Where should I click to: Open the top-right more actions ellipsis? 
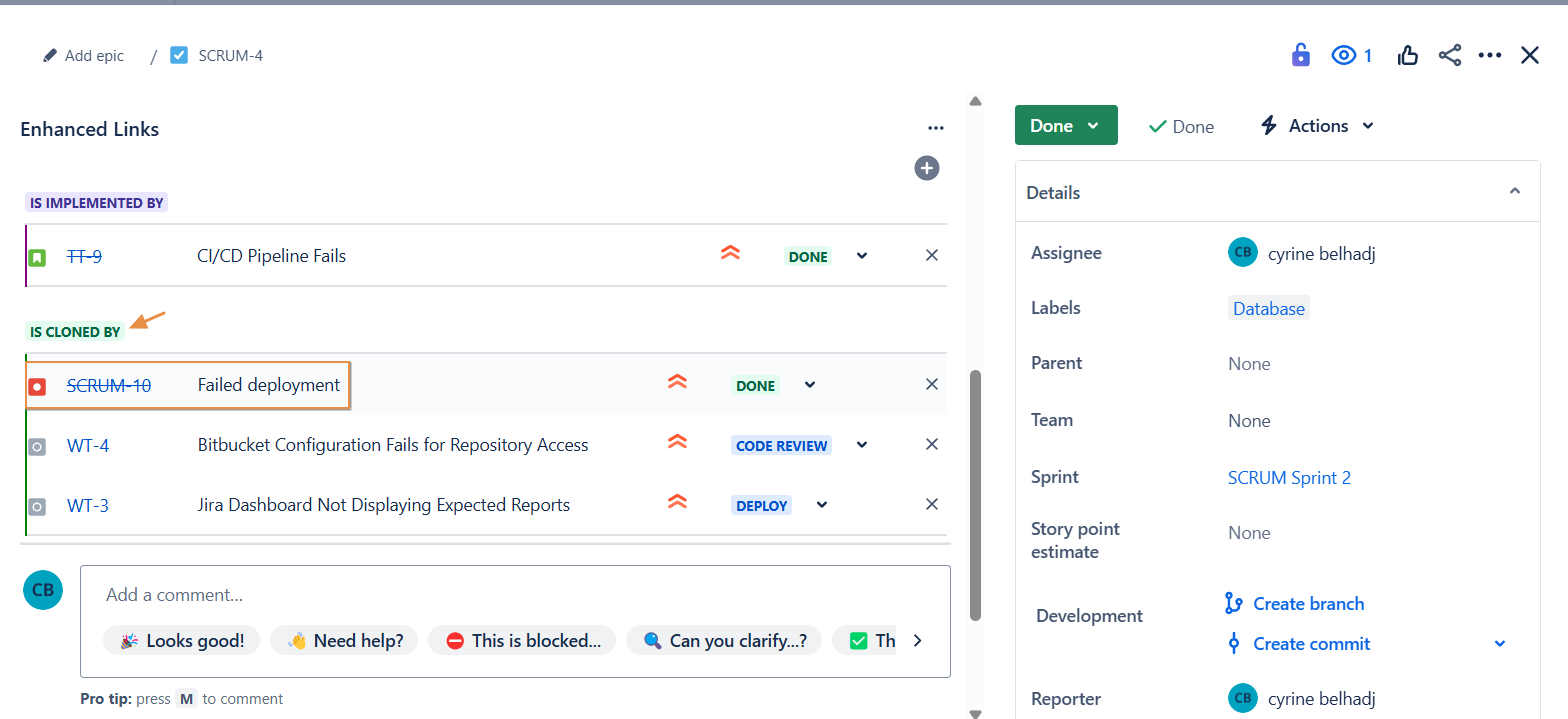click(1490, 56)
